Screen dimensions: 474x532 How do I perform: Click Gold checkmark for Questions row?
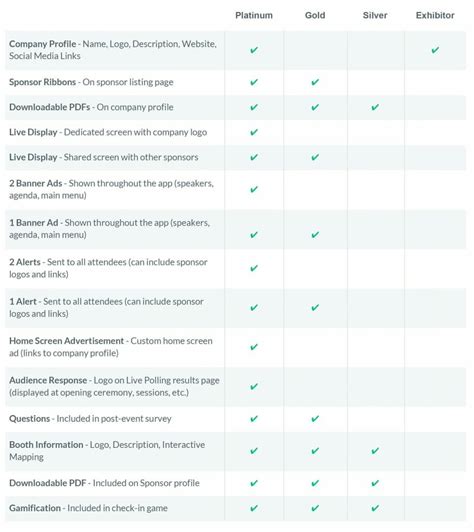[x=315, y=419]
